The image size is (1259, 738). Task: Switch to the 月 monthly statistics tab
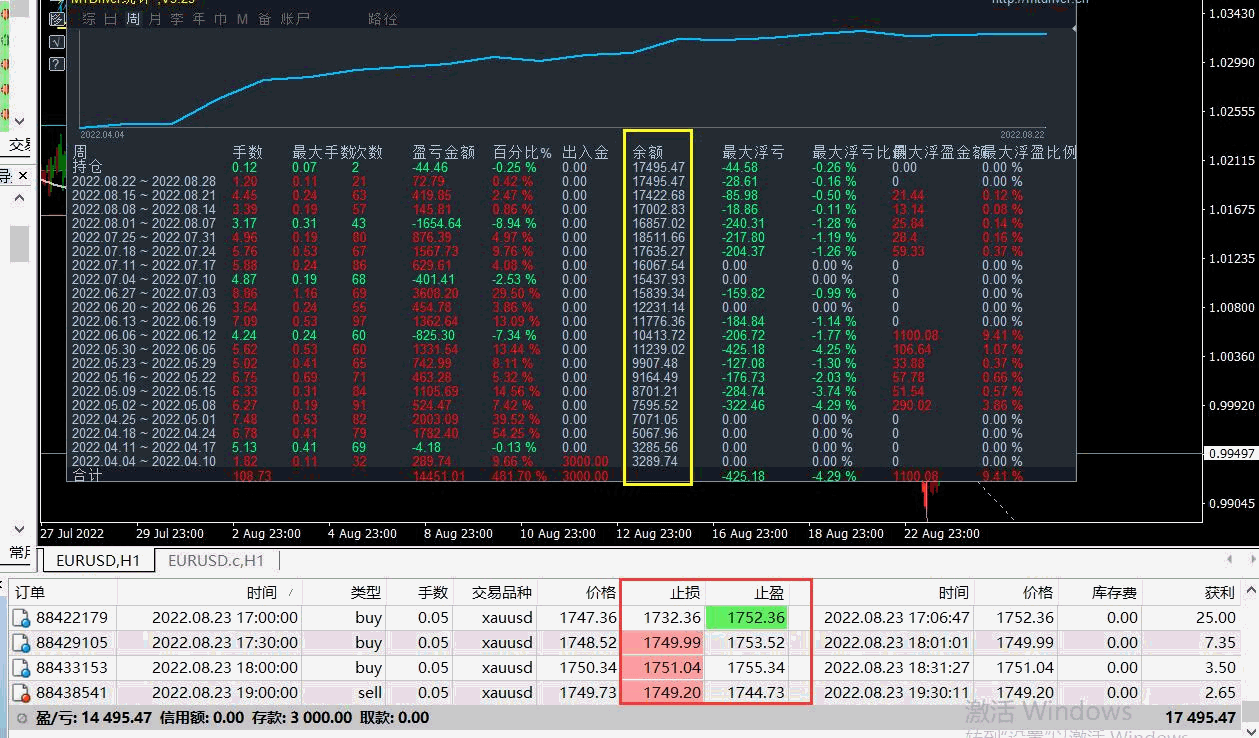pyautogui.click(x=154, y=19)
